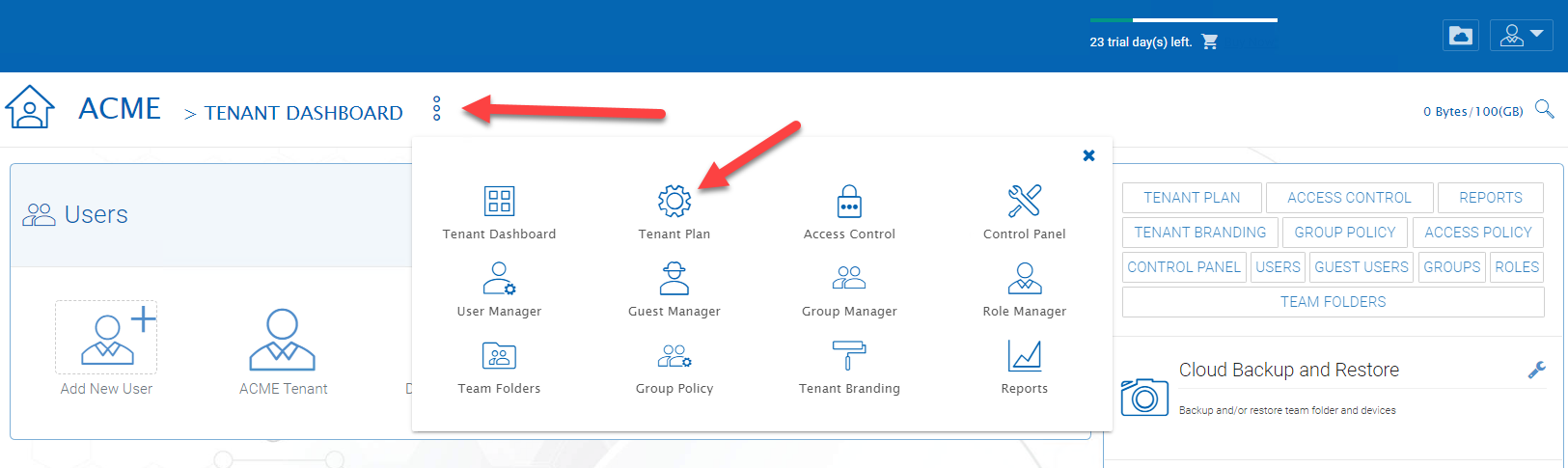This screenshot has height=468, width=1568.
Task: Close the tenant menu popup
Action: click(x=1088, y=155)
